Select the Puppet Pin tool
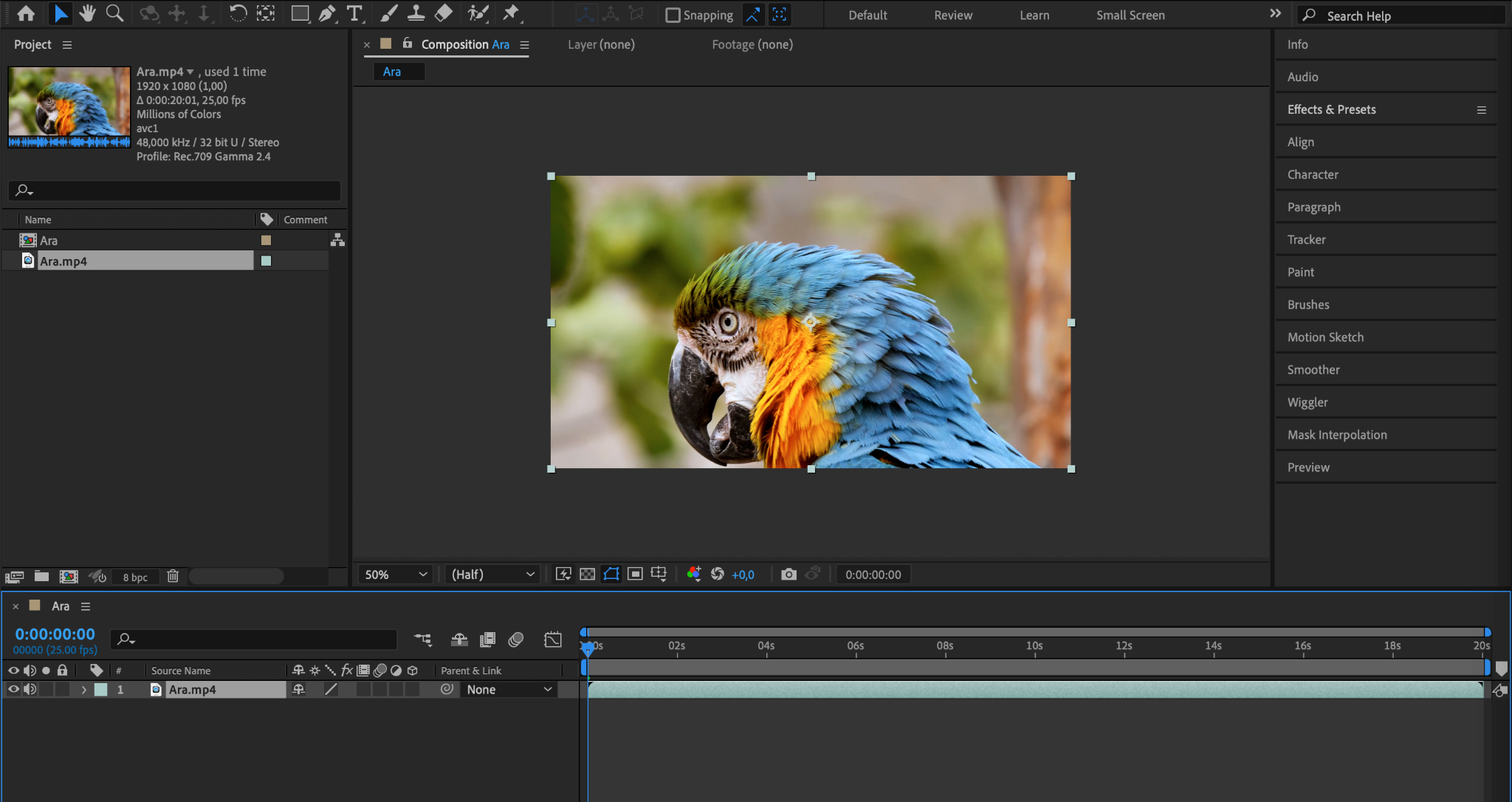1512x802 pixels. 511,13
